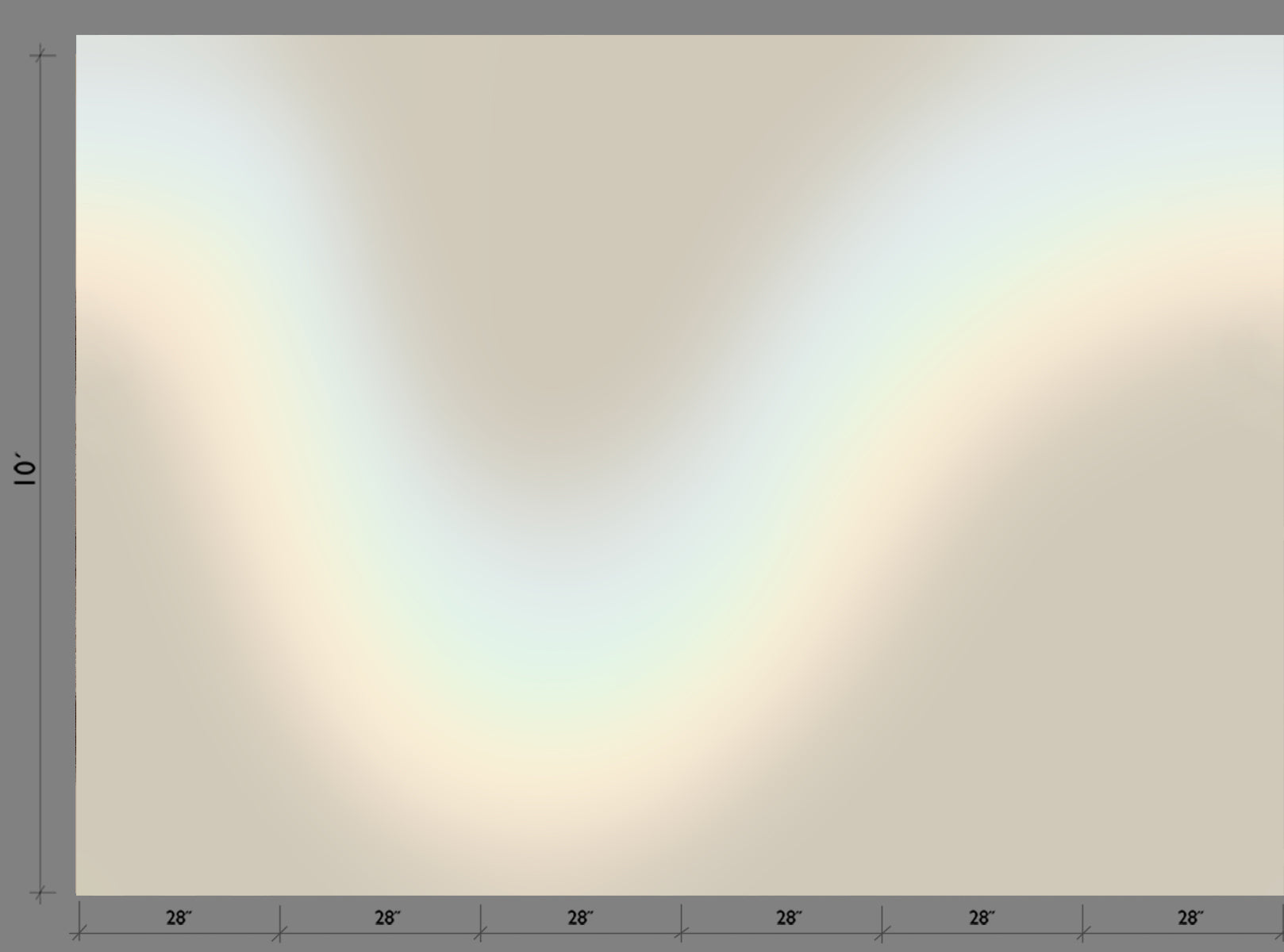Screen dimensions: 1284x952
Task: Select the second 28" label from left
Action: pyautogui.click(x=387, y=918)
